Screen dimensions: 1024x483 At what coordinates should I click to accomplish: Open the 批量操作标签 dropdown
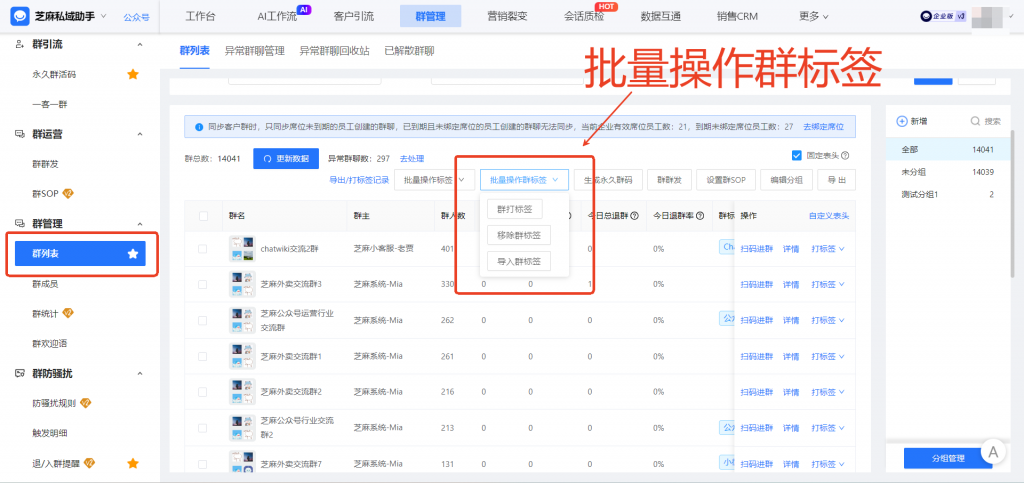(434, 179)
